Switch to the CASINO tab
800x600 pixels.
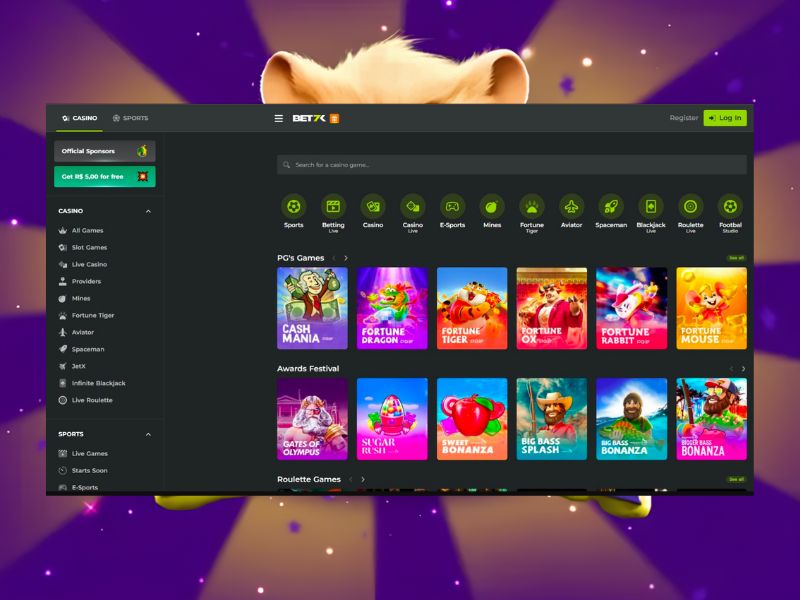(x=79, y=118)
